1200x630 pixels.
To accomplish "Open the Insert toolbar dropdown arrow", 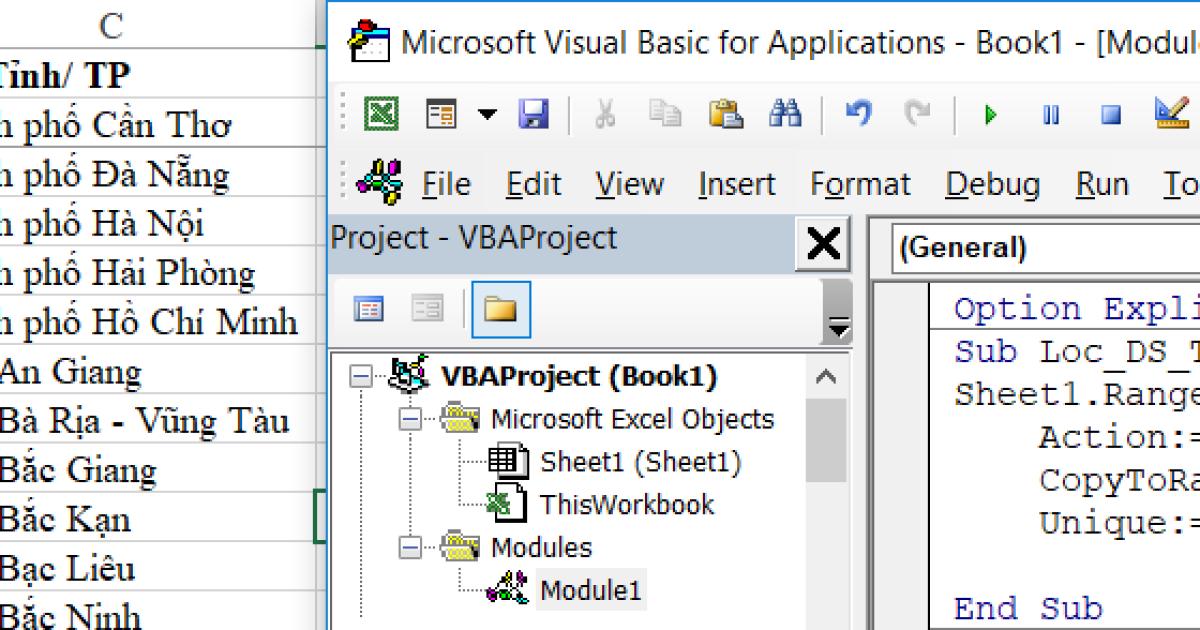I will tap(487, 113).
